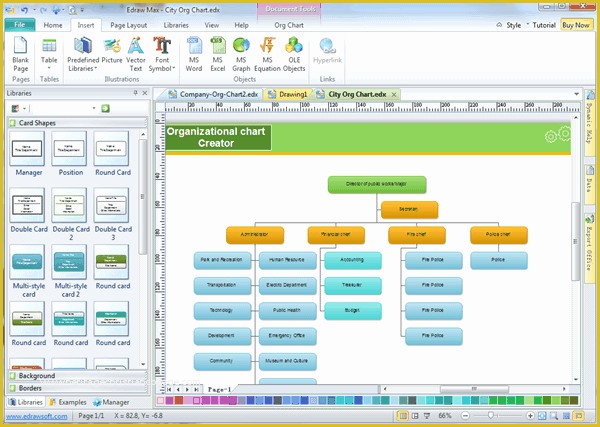
Task: Click the horizontal canvas scrollbar
Action: click(x=474, y=389)
